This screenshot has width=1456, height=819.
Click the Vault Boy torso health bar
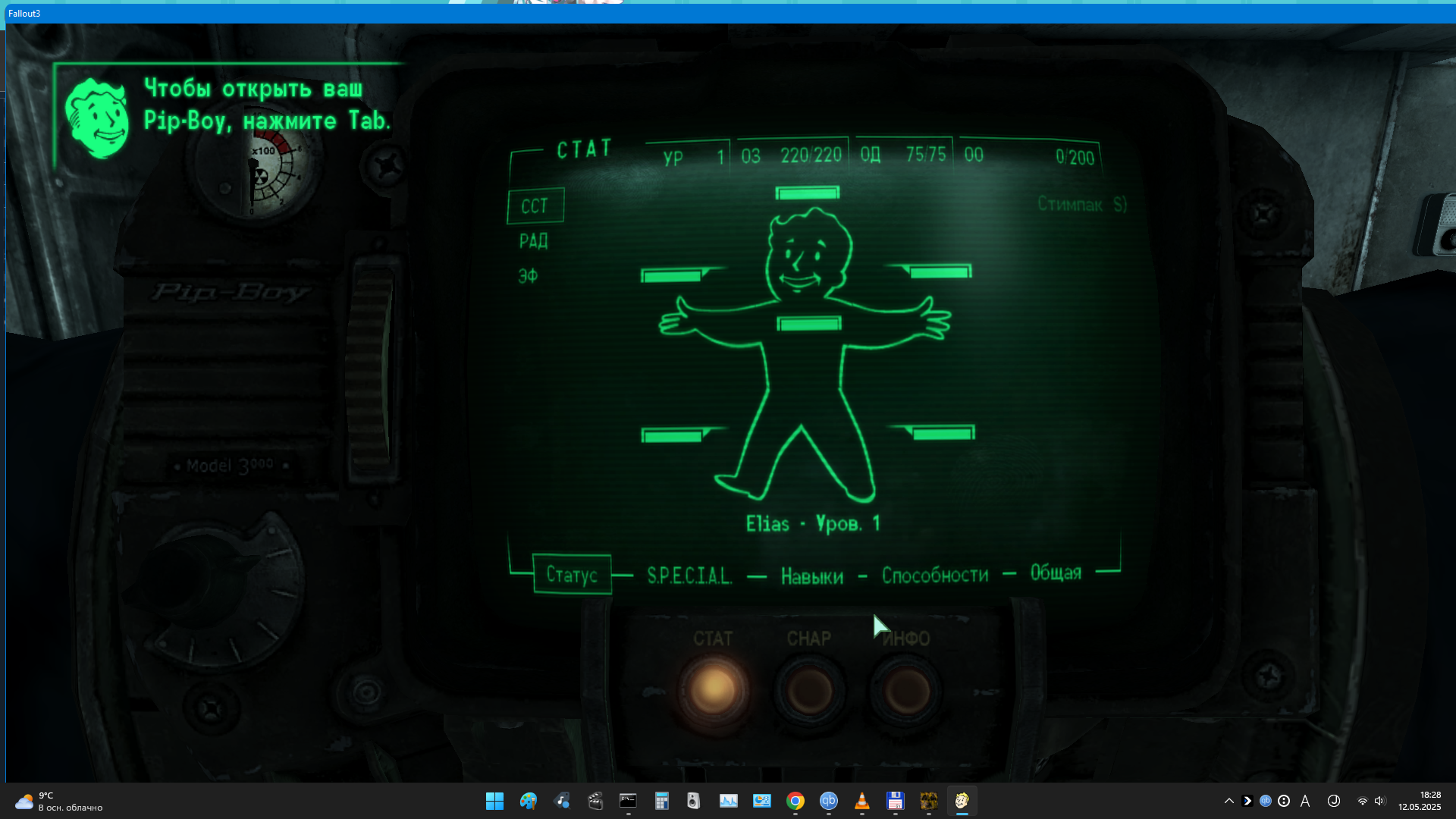(809, 325)
